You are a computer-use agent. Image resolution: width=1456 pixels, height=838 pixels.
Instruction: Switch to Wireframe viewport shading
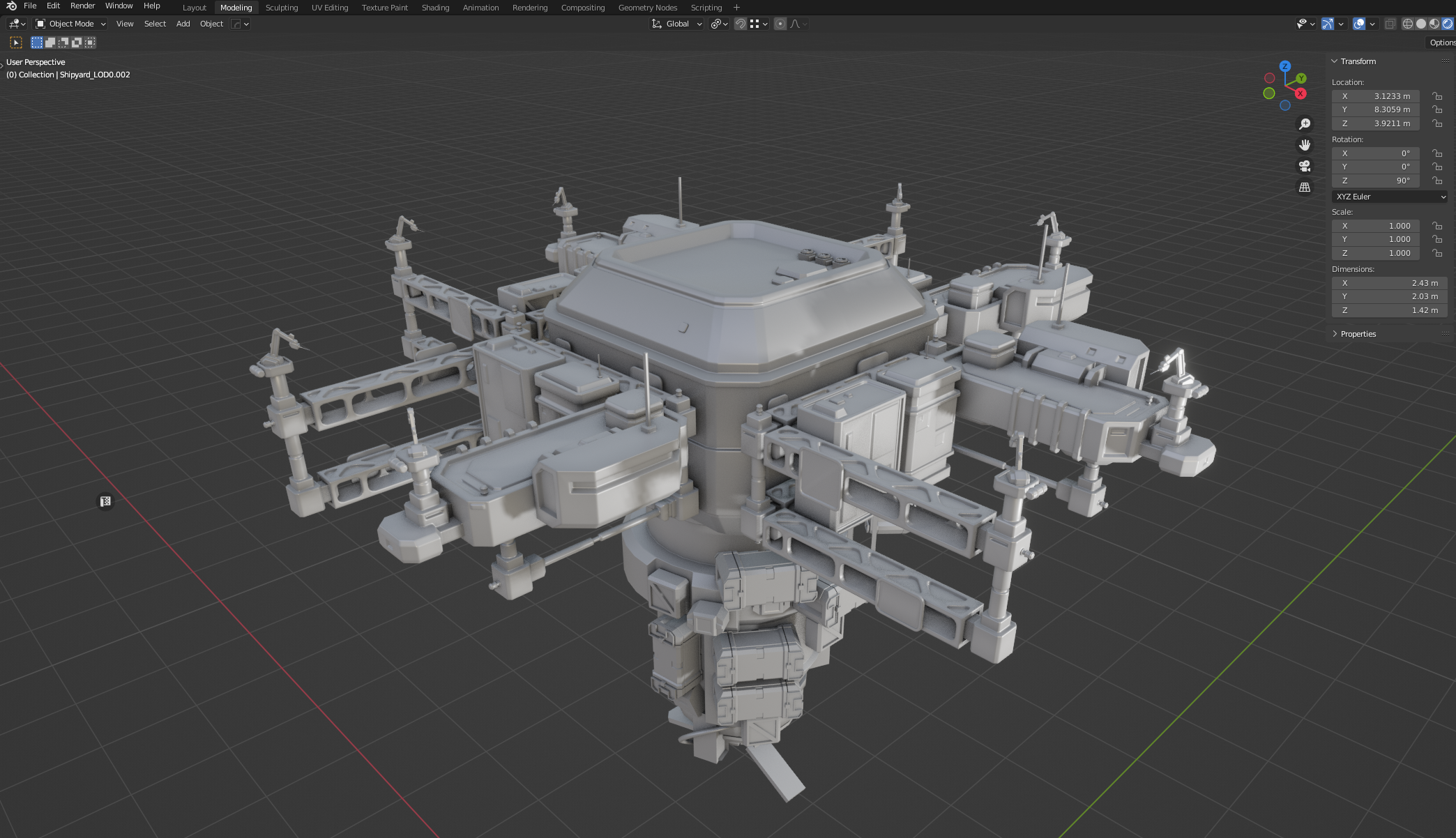point(1408,24)
